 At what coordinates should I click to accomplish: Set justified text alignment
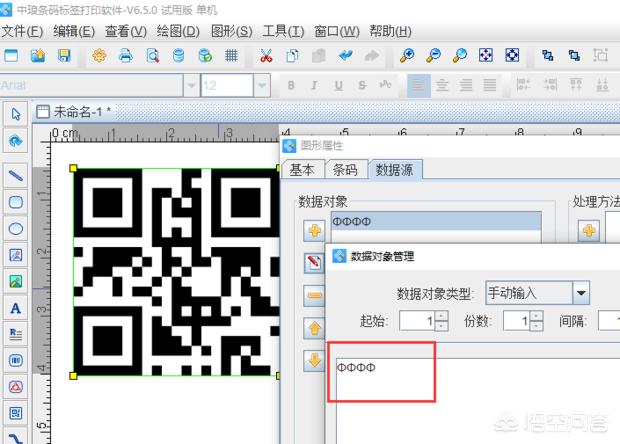[490, 85]
